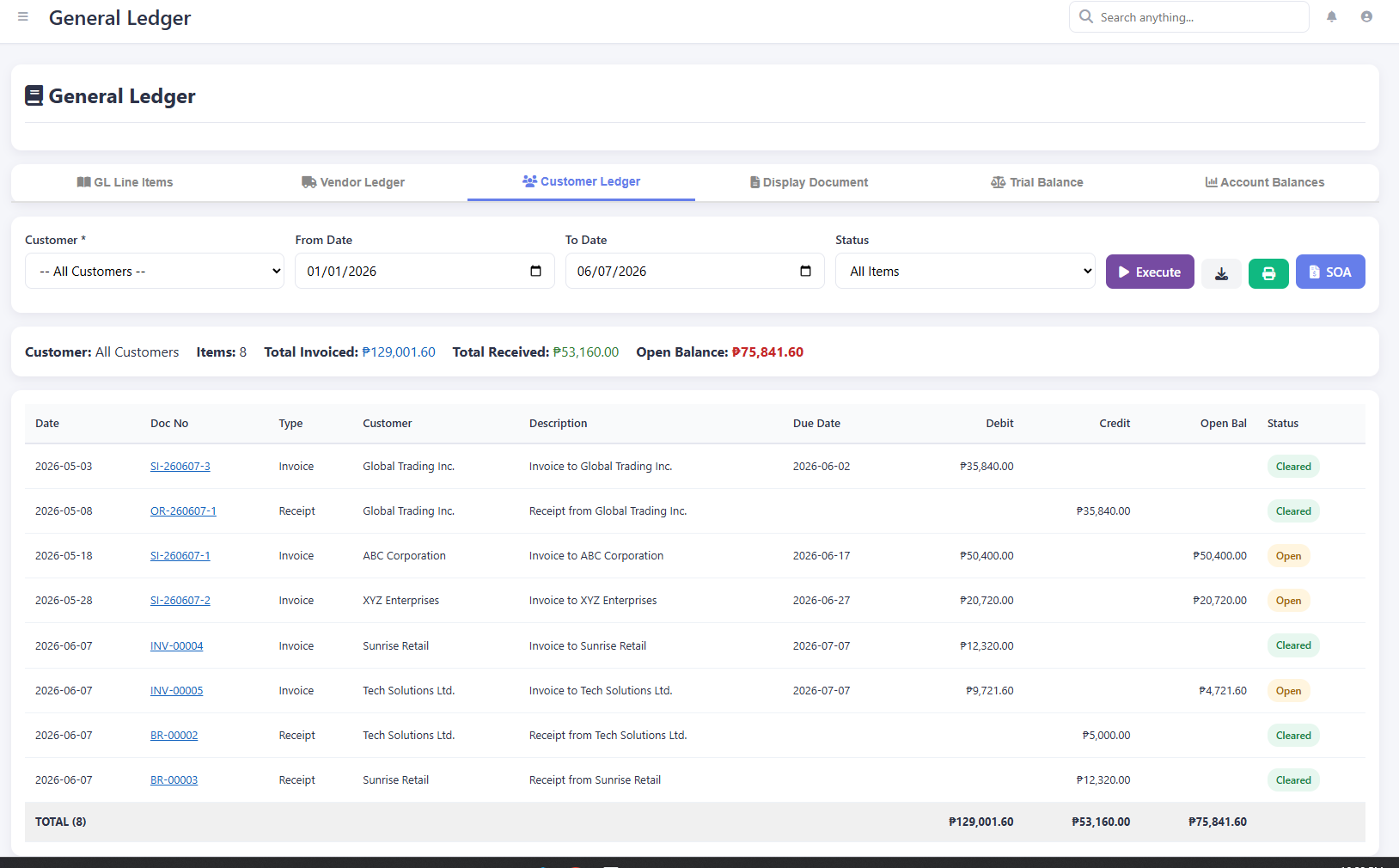Image resolution: width=1399 pixels, height=868 pixels.
Task: Open receipt BR-00003
Action: pyautogui.click(x=174, y=780)
